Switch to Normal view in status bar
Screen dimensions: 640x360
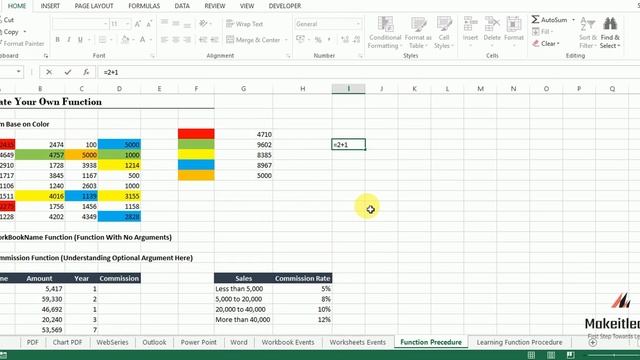531,355
